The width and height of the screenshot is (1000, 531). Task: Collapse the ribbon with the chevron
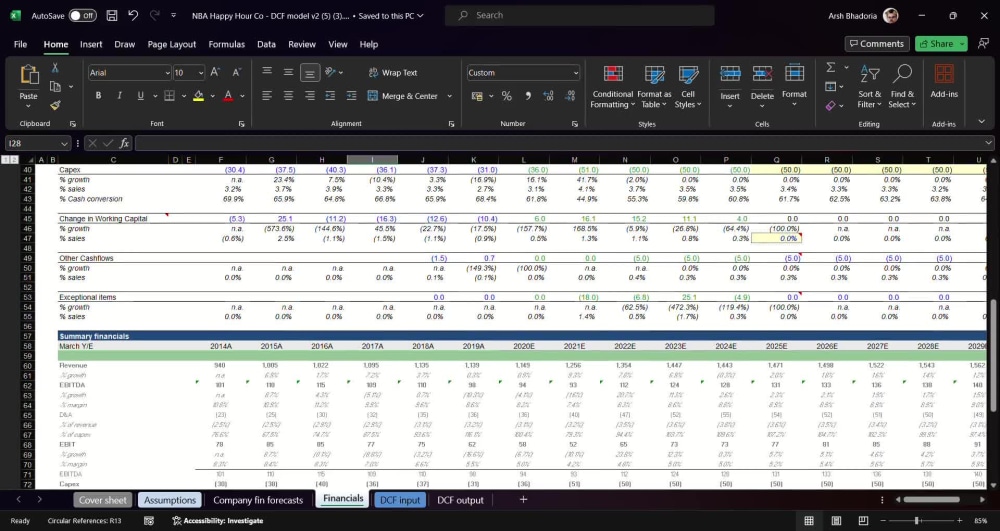(x=982, y=121)
